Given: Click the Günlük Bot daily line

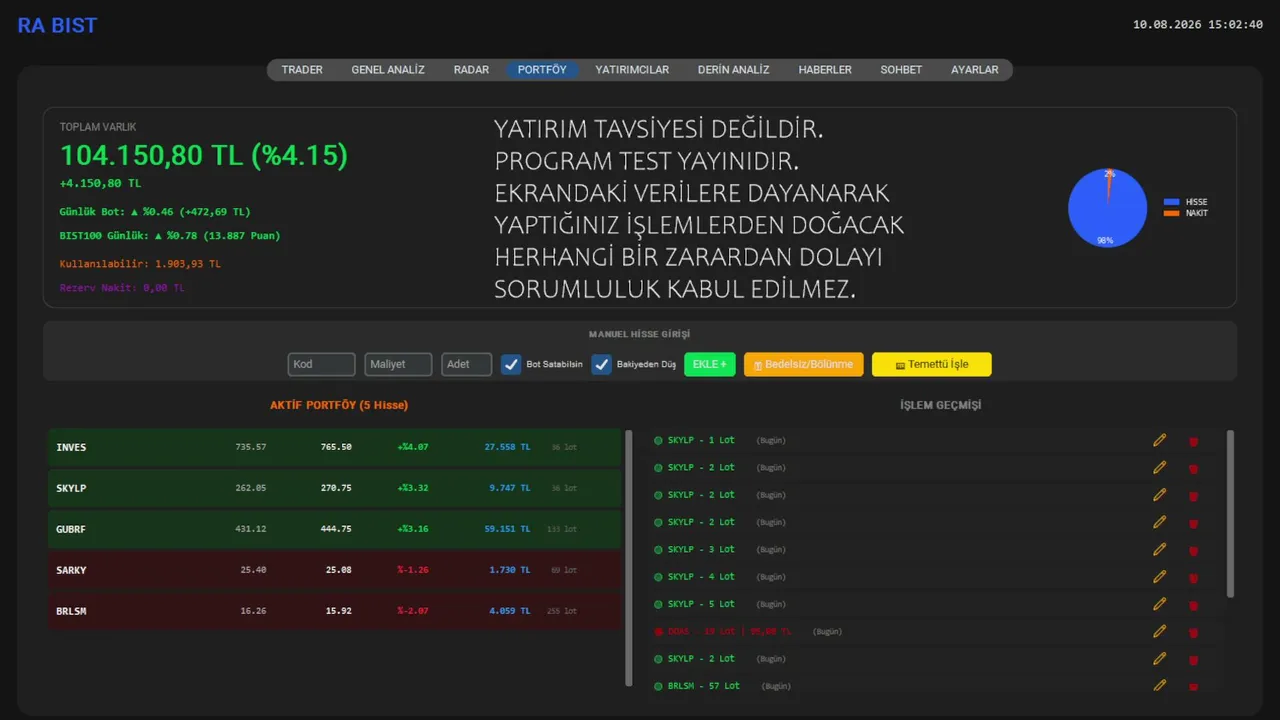Looking at the screenshot, I should pyautogui.click(x=155, y=212).
